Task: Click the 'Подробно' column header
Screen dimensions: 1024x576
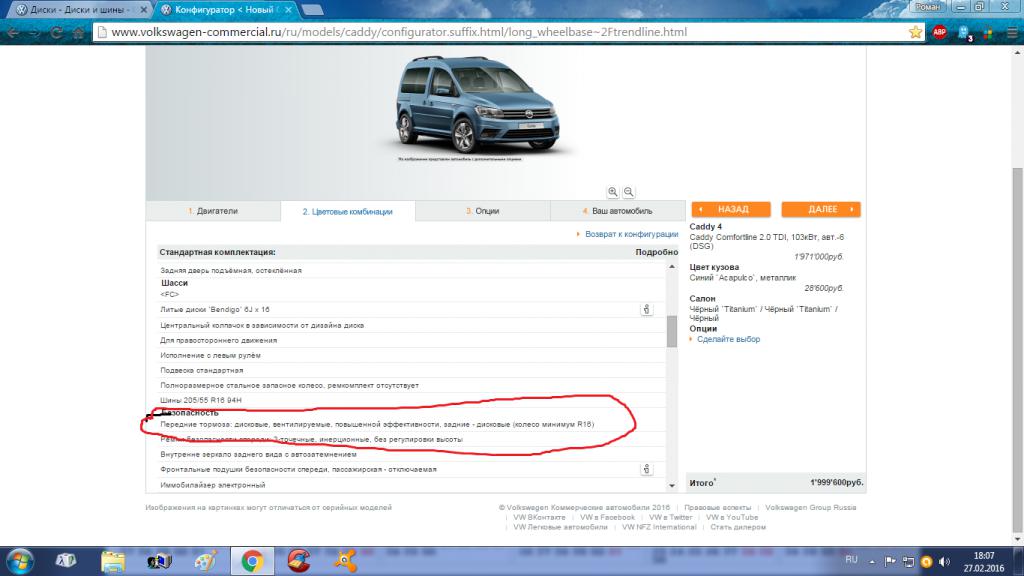Action: [656, 252]
